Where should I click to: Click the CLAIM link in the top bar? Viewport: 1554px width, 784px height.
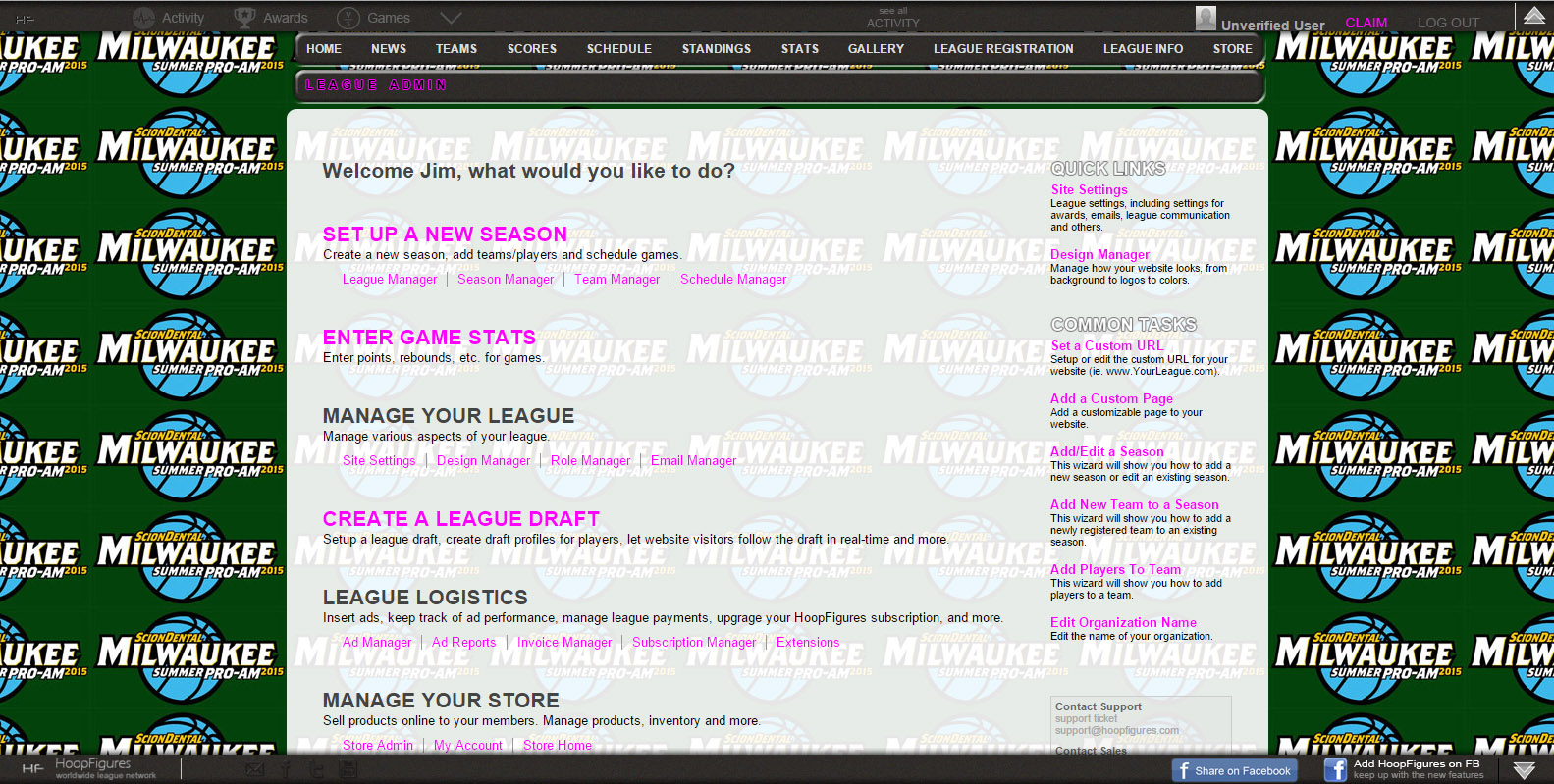pyautogui.click(x=1366, y=23)
